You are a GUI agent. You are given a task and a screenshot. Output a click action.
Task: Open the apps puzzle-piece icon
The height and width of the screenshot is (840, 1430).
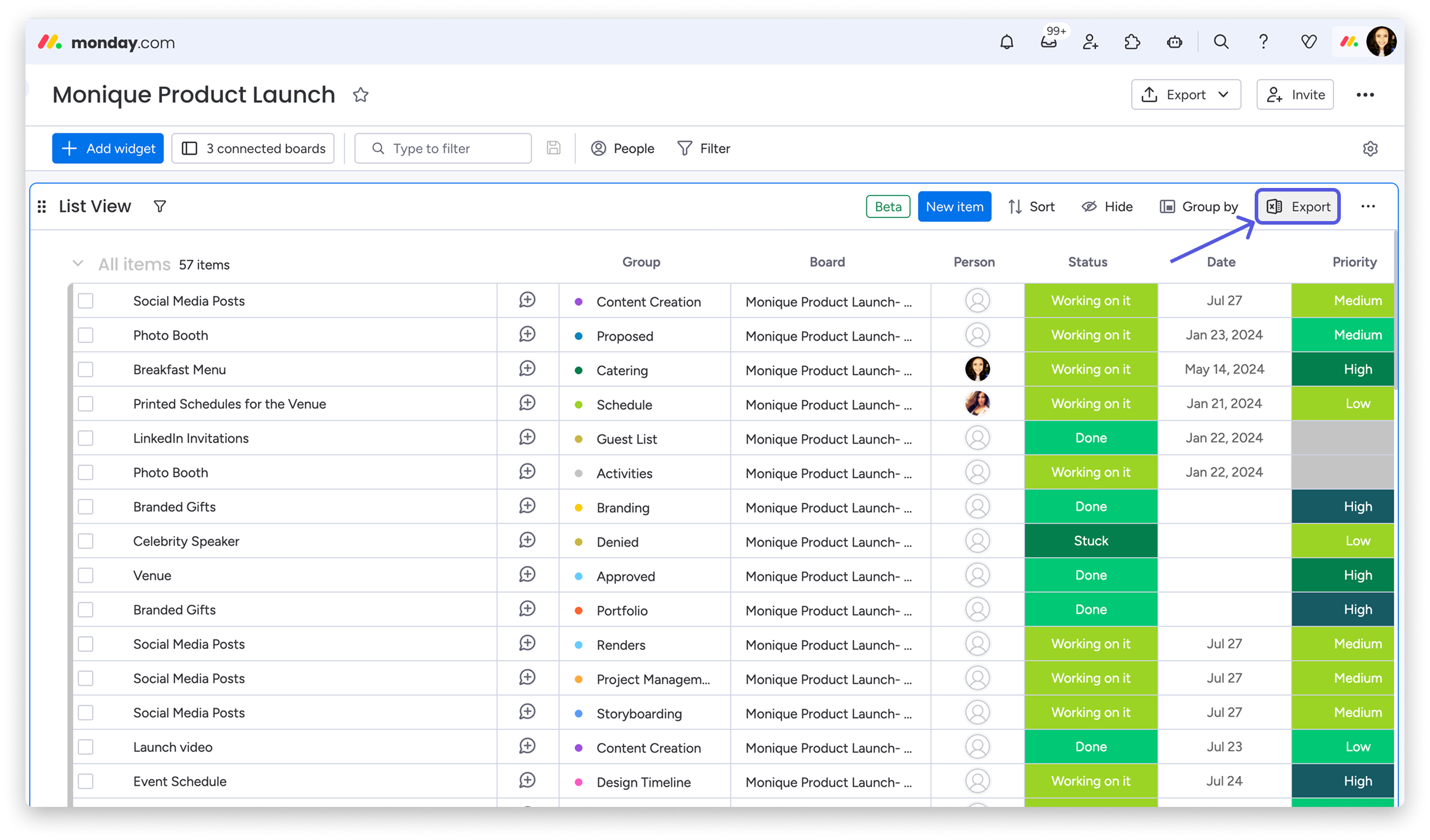(1132, 42)
